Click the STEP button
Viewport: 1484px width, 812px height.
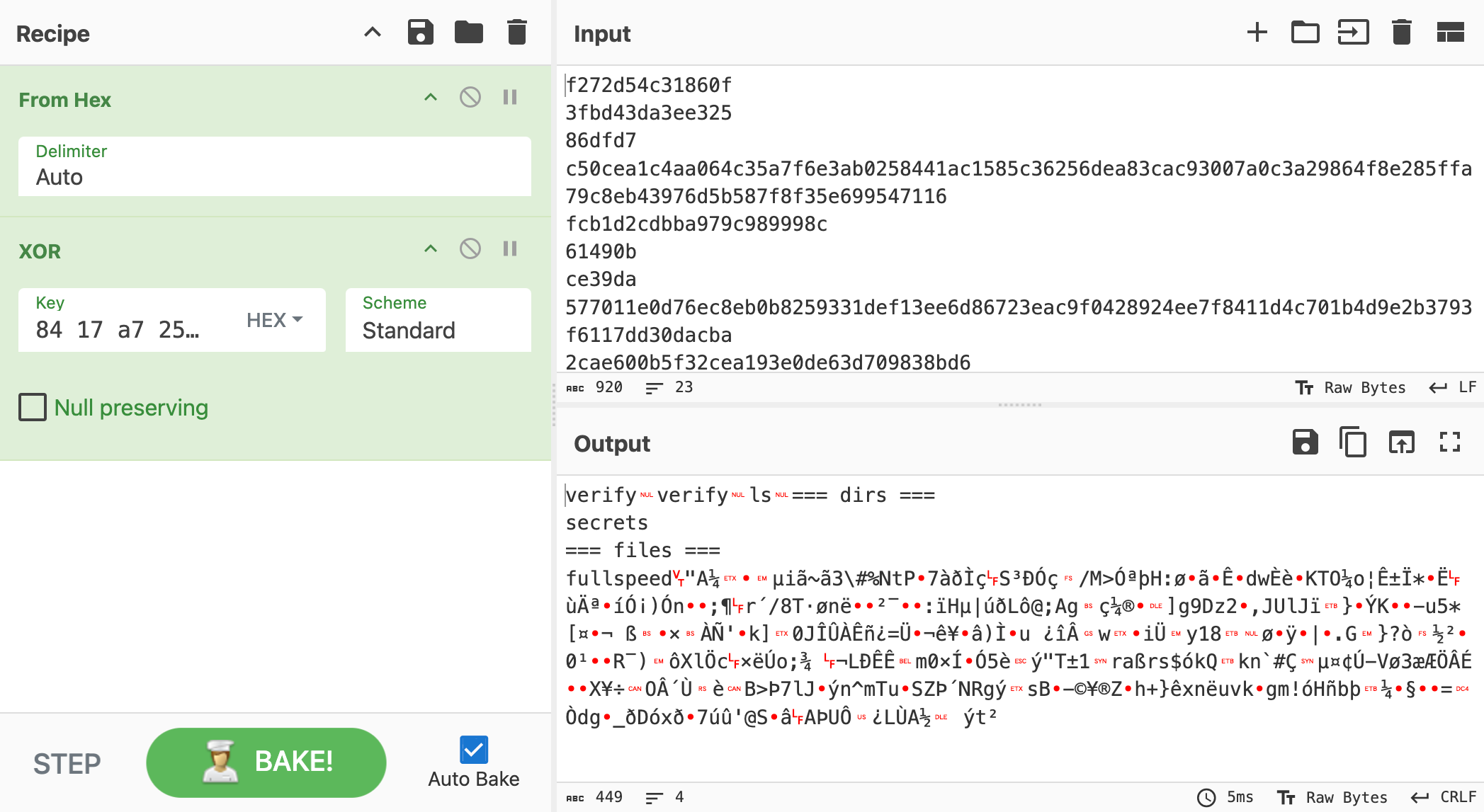tap(67, 763)
